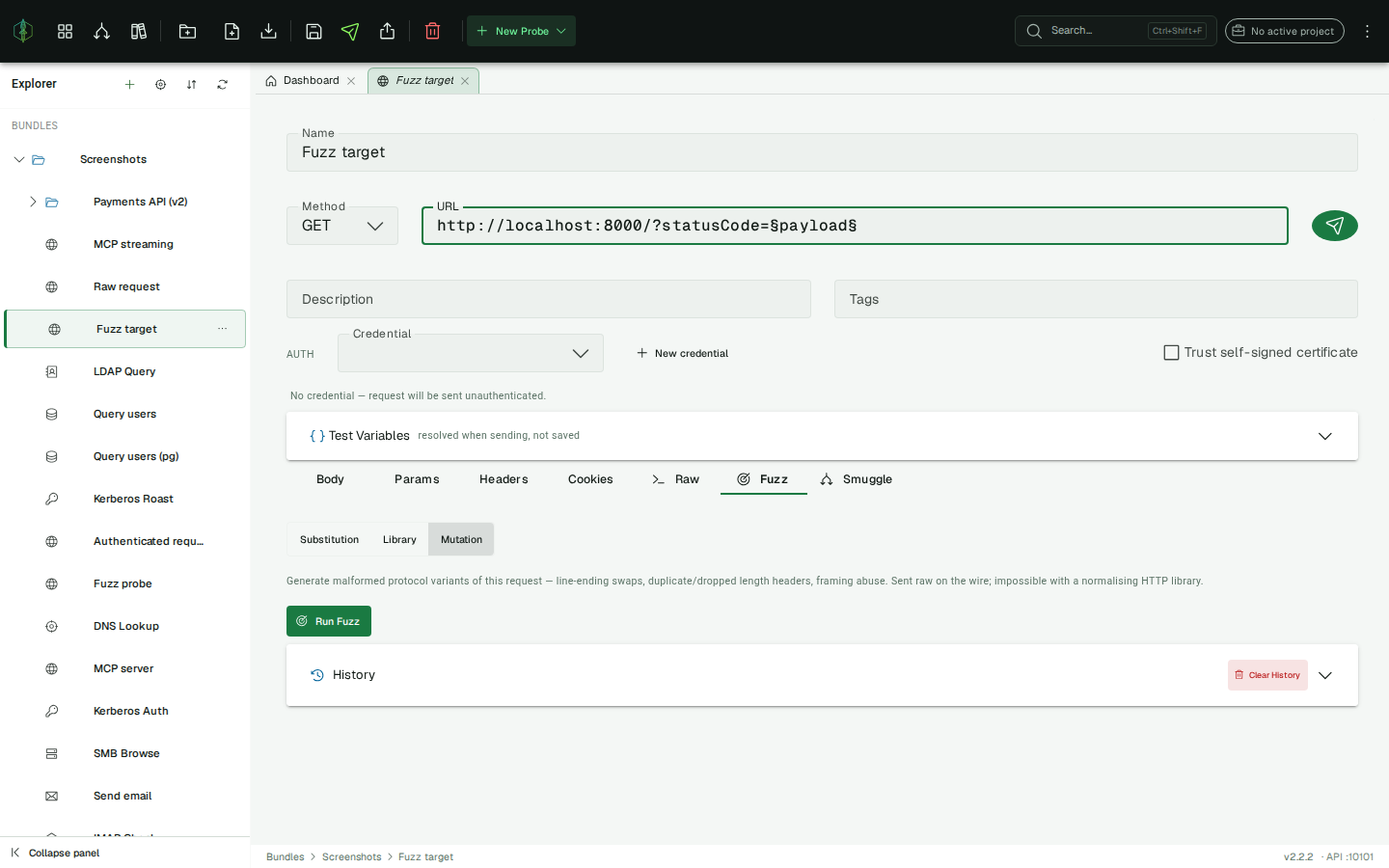The height and width of the screenshot is (868, 1389).
Task: Click the SMB Browse server icon
Action: pos(51,753)
